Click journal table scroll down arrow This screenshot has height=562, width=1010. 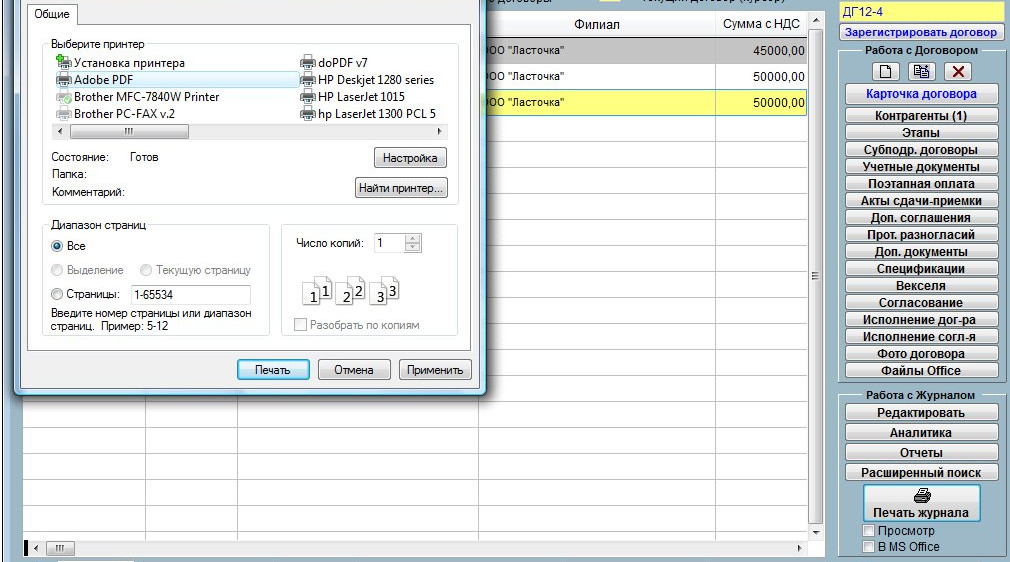tap(815, 532)
